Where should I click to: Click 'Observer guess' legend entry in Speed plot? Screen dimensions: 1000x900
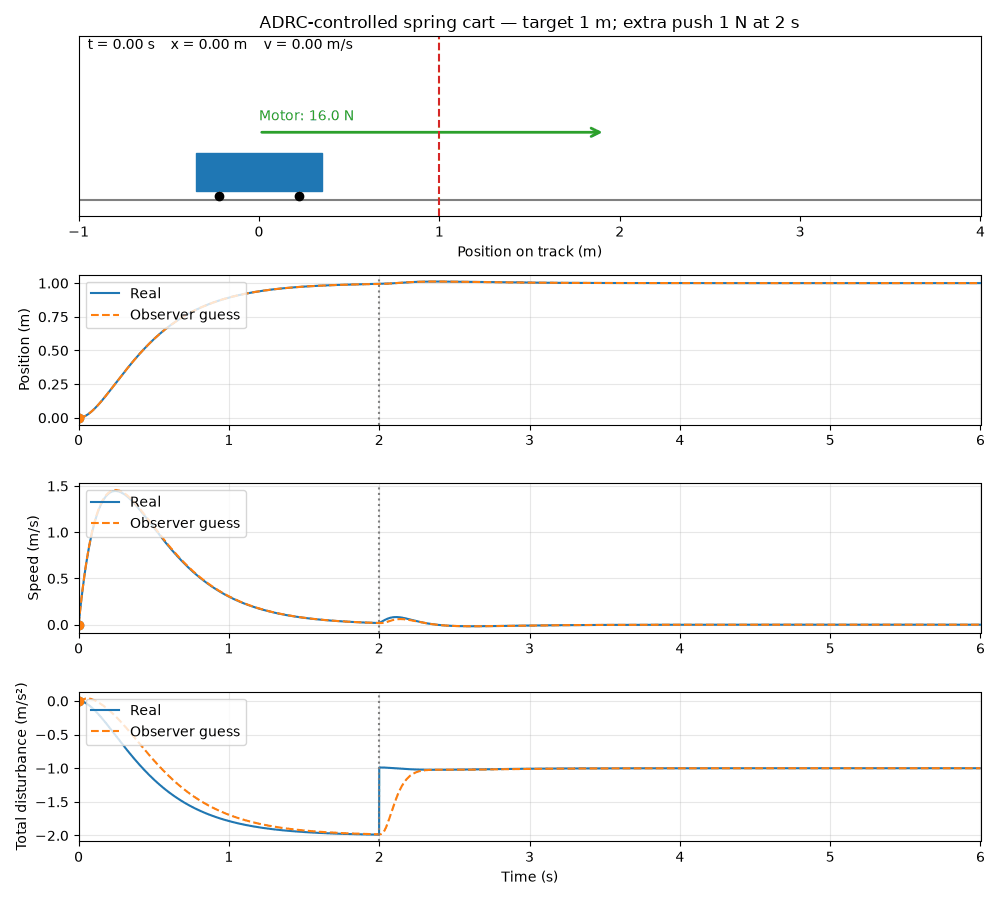165,523
